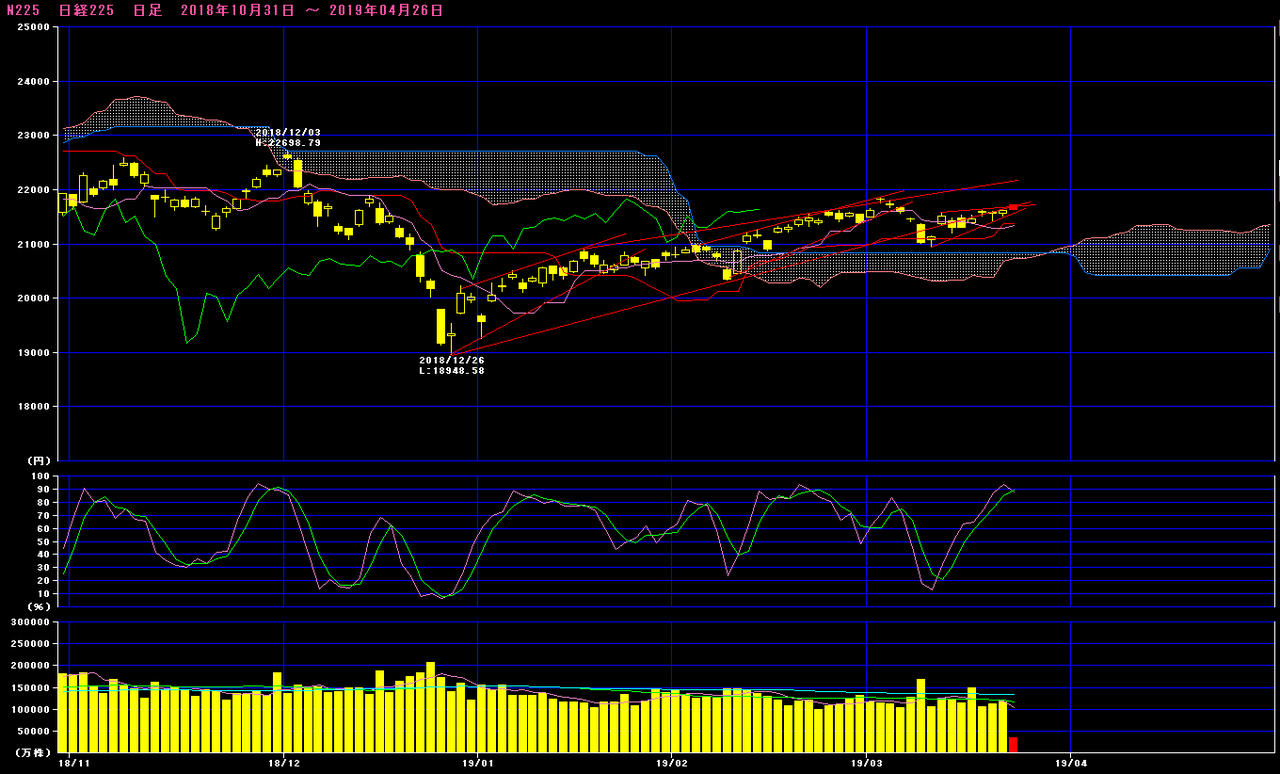Click the 21000 price axis label
The width and height of the screenshot is (1280, 774).
(34, 245)
